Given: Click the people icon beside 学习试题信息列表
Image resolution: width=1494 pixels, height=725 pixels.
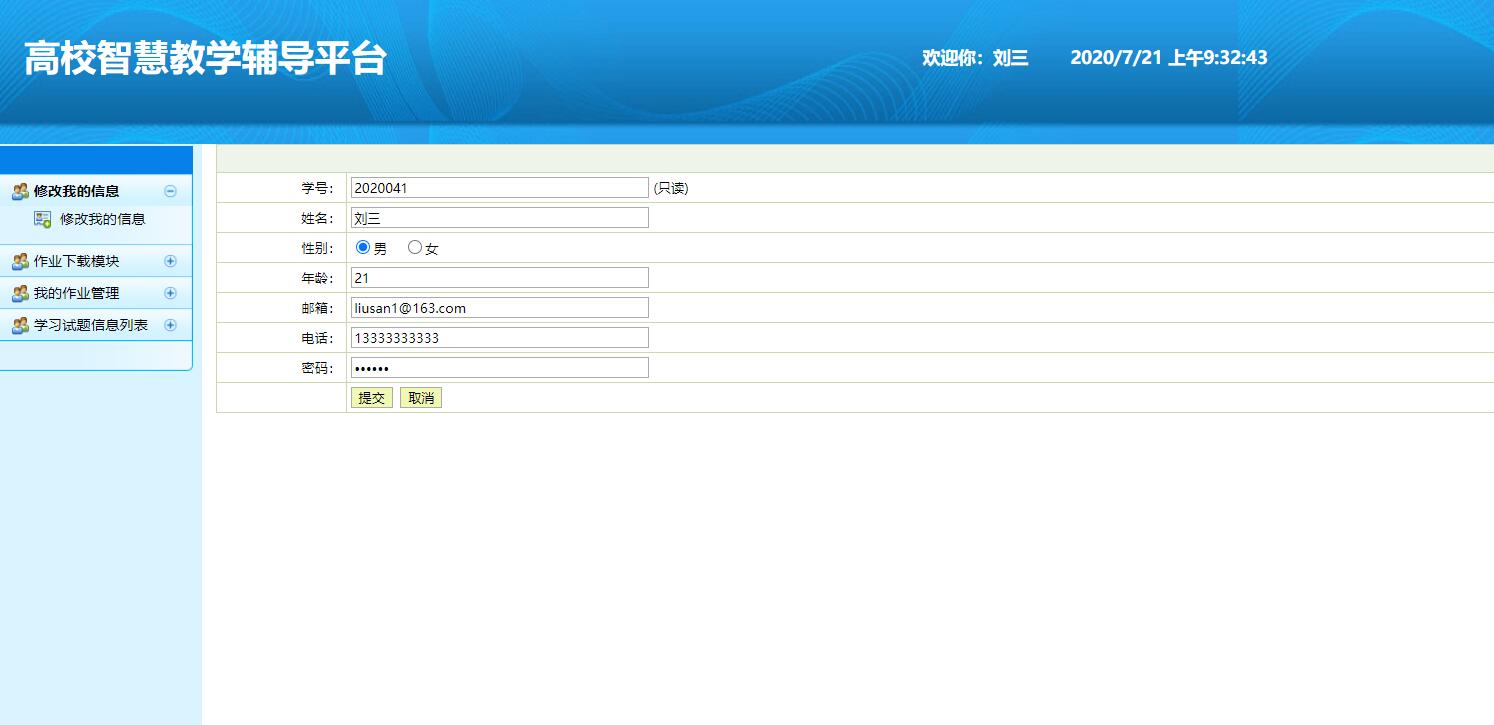Looking at the screenshot, I should tap(20, 325).
